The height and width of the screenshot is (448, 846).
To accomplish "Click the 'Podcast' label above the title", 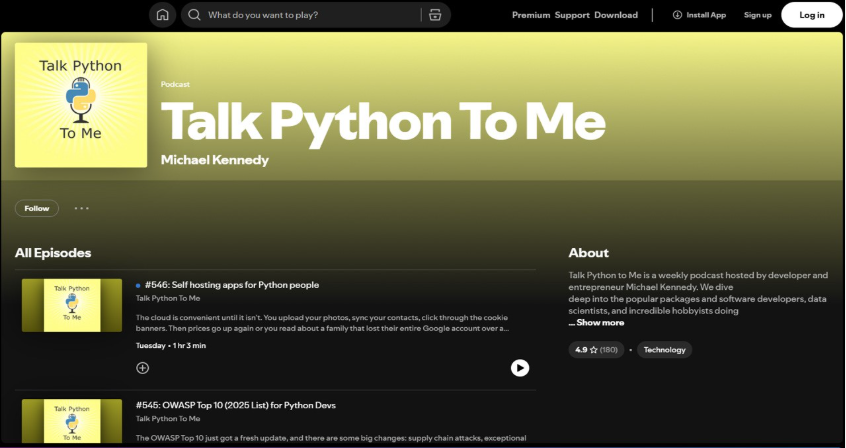I will (x=175, y=84).
